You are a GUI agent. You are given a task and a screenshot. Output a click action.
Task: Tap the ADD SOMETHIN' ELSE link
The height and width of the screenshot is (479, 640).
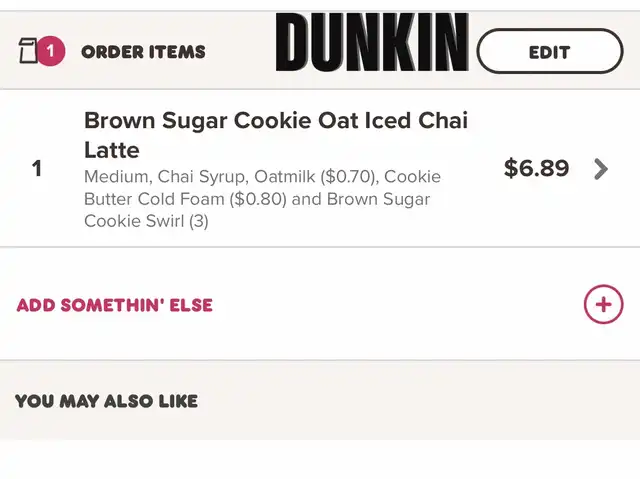(115, 305)
